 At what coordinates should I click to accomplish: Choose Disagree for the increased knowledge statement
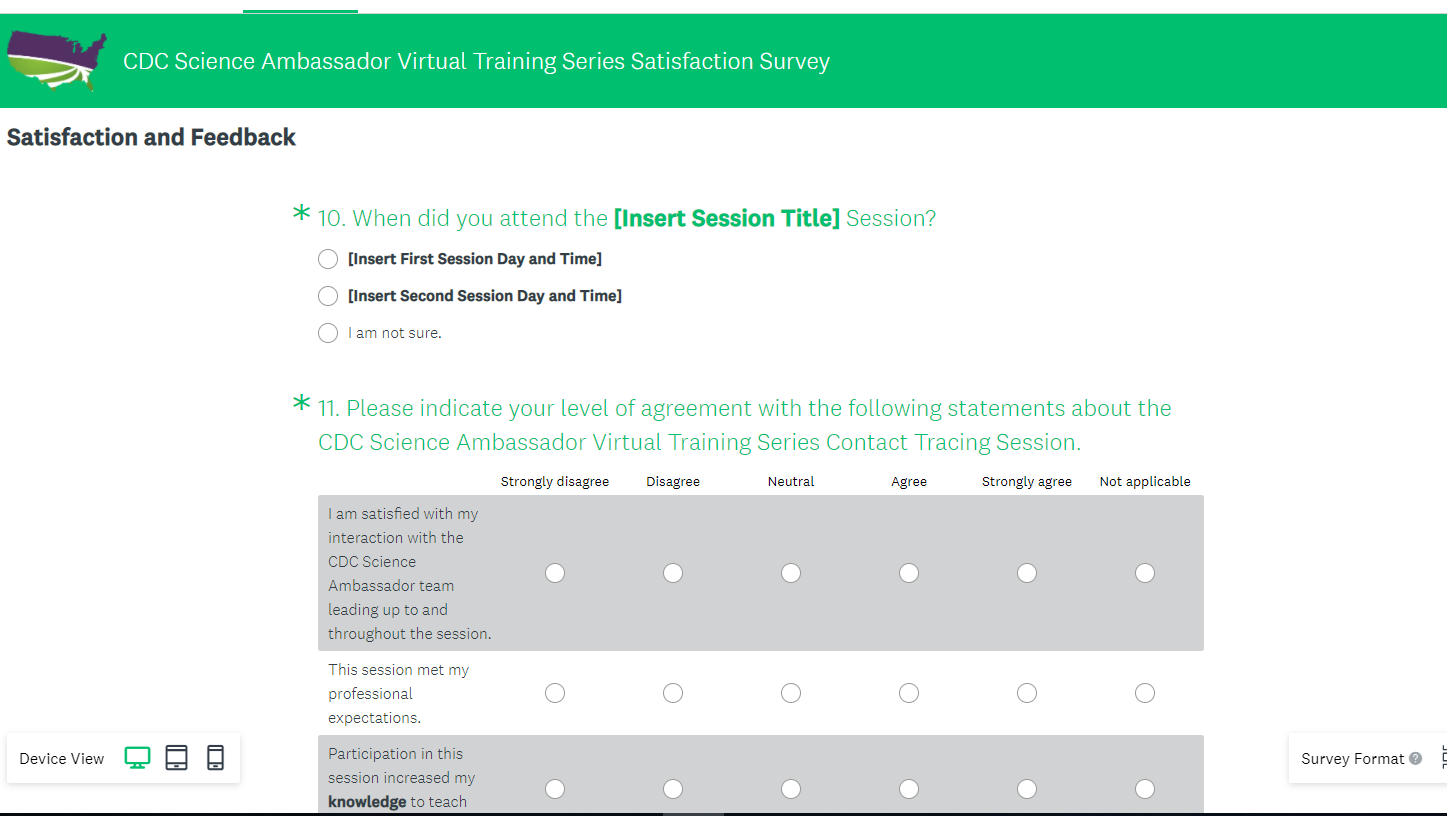click(673, 789)
